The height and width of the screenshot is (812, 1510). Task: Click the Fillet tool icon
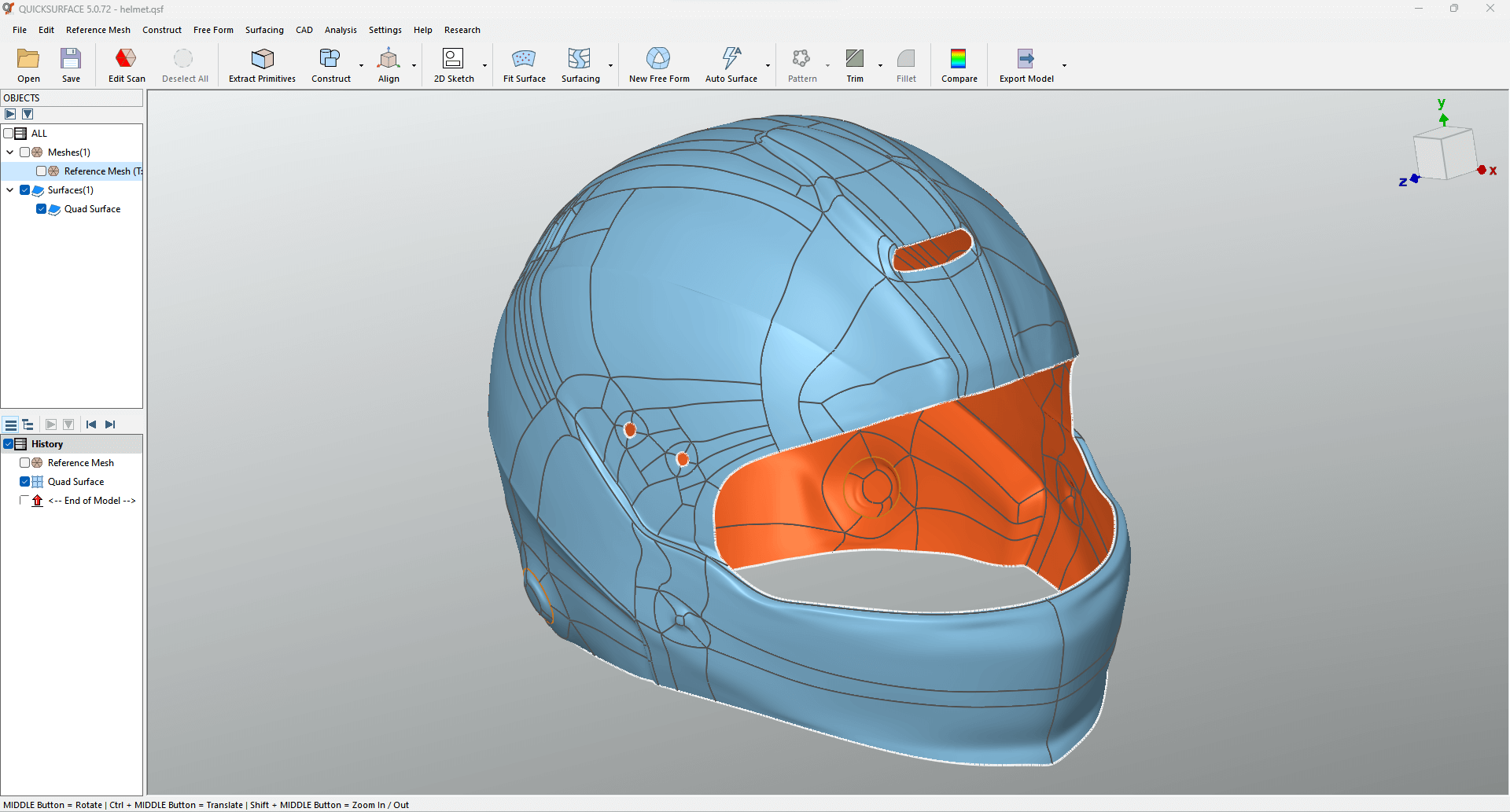pos(906,59)
